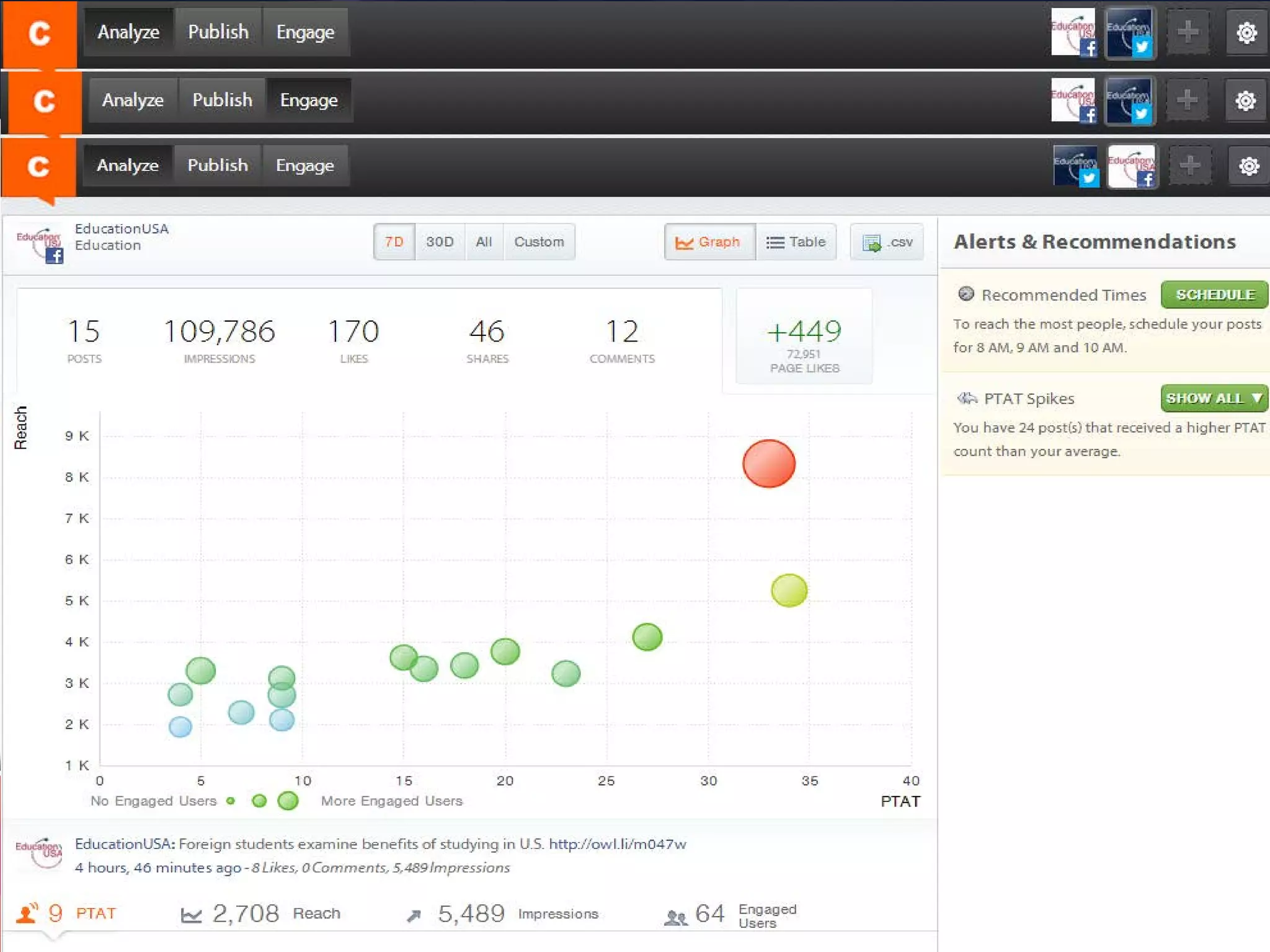Select the Twitter EducationUSA account in top bar
This screenshot has height=952, width=1270.
tap(1129, 32)
